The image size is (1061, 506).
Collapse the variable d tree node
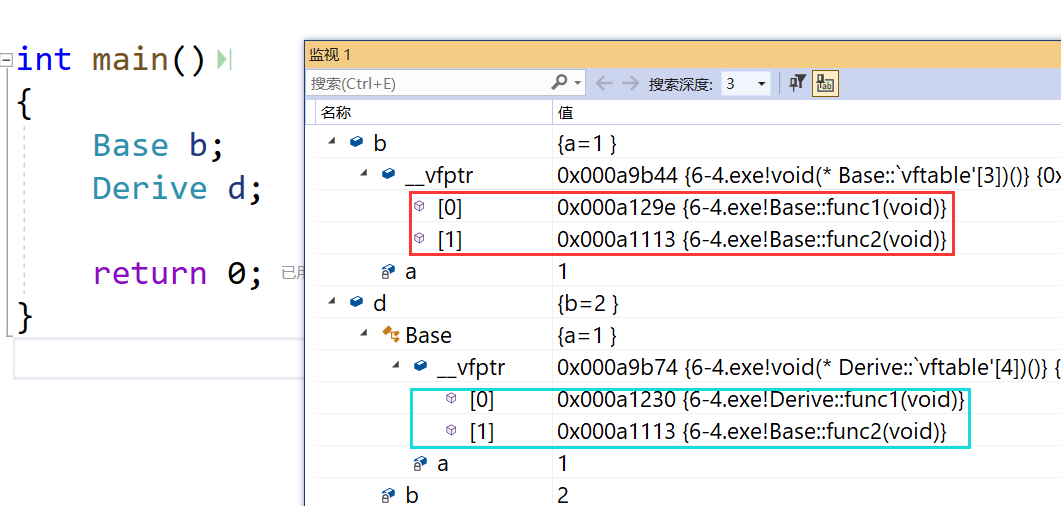[332, 302]
